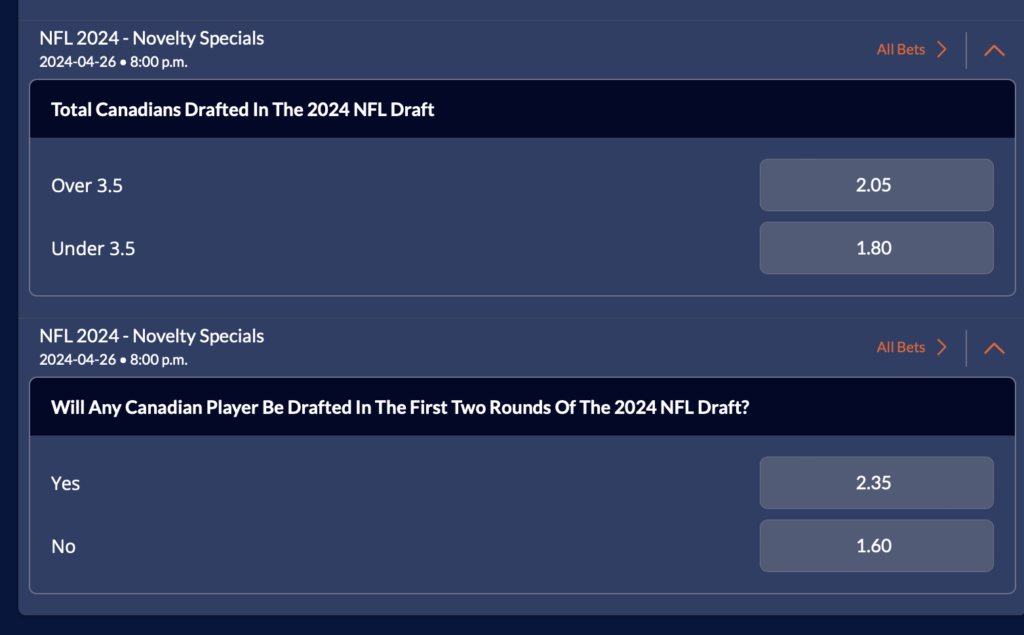Click the Over 3.5 selection label
1024x635 pixels.
[87, 185]
